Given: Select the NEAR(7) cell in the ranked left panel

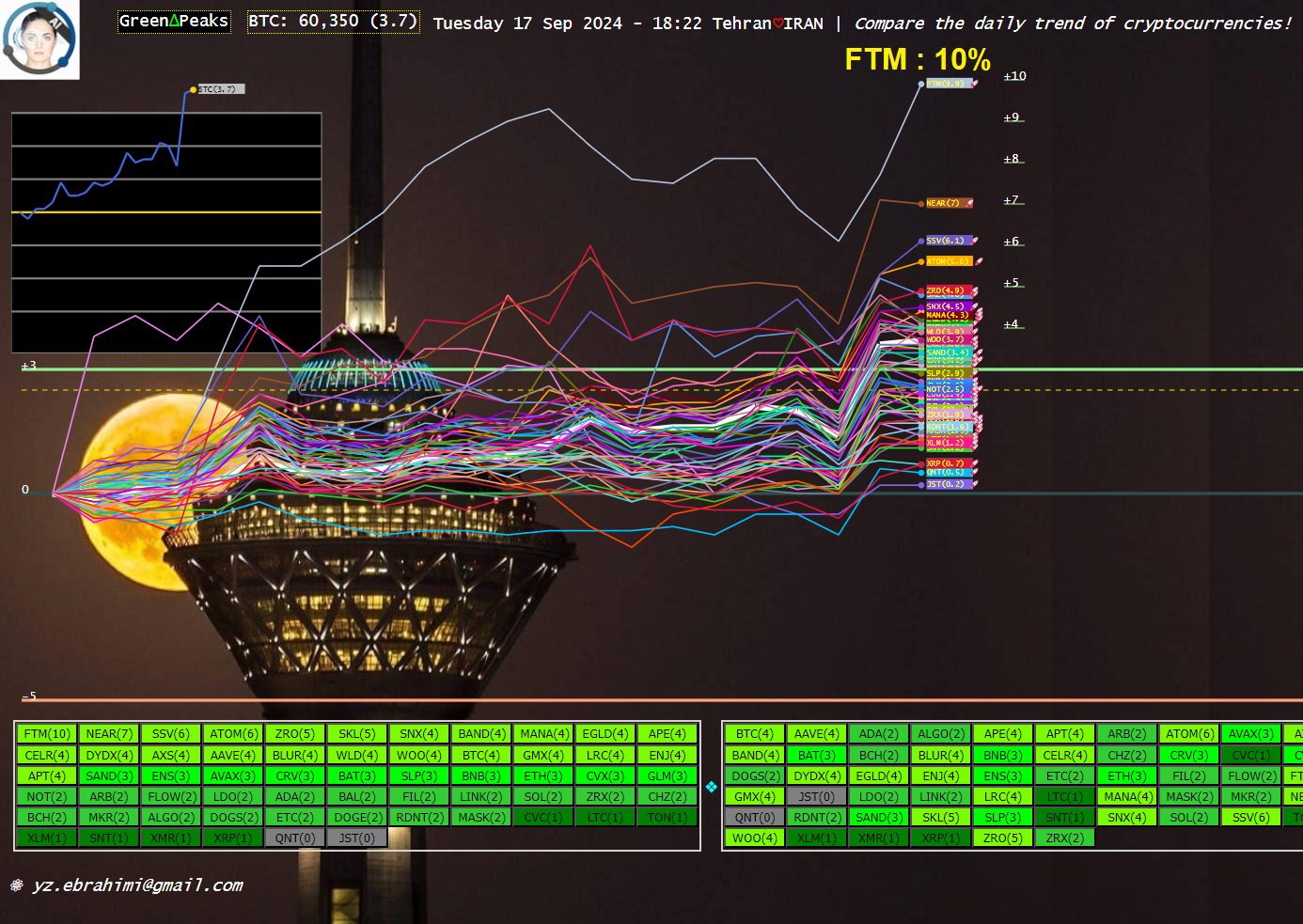Looking at the screenshot, I should [x=109, y=734].
